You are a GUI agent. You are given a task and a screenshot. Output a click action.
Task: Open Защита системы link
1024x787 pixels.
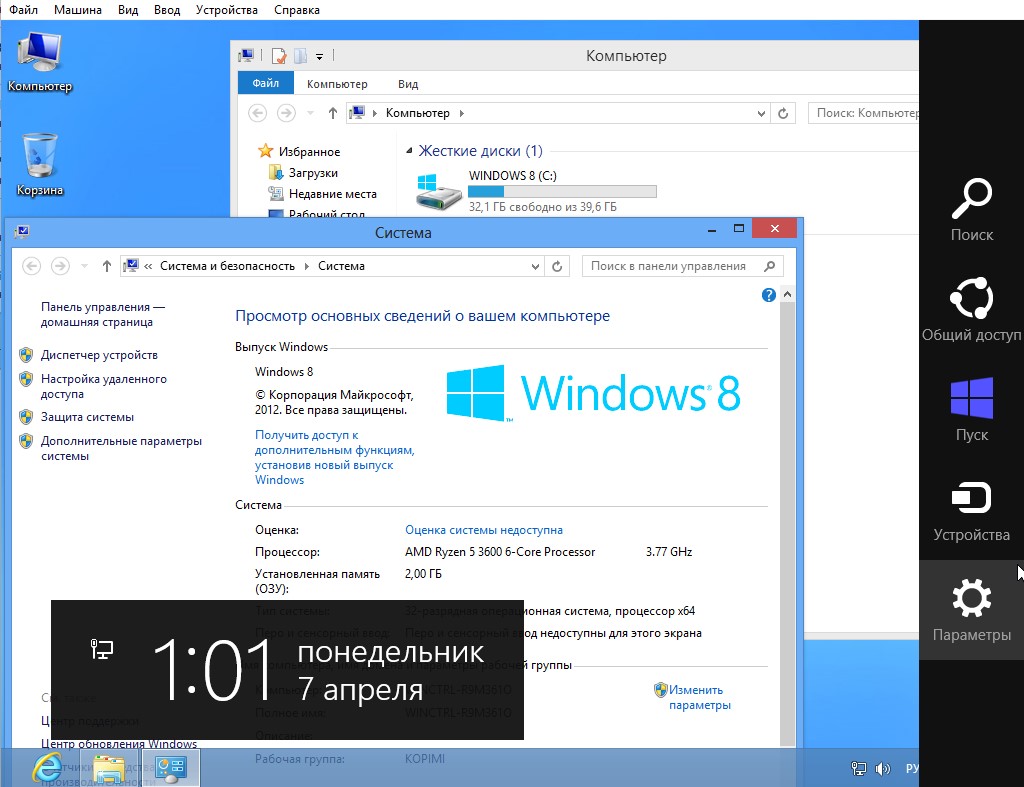(x=88, y=417)
